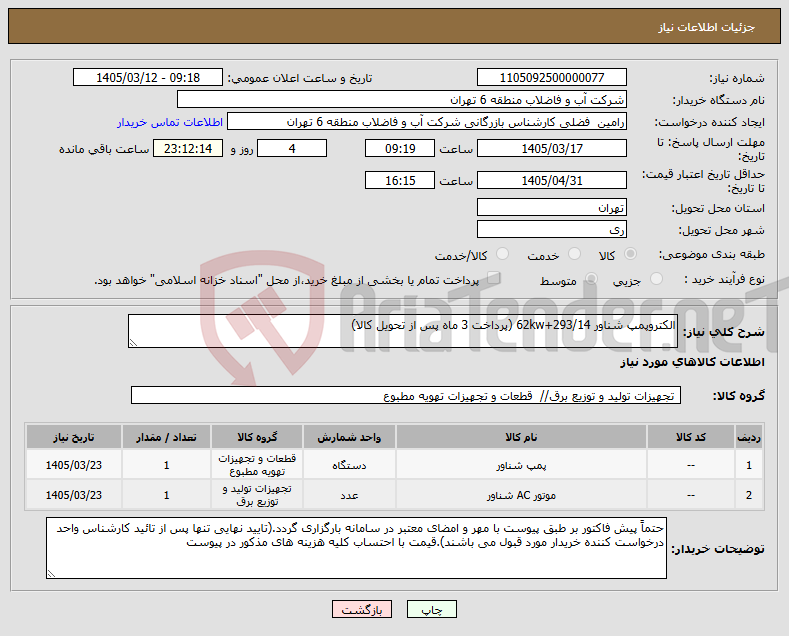This screenshot has height=636, width=789.
Task: Click the remaining days field showing 4
Action: 292,148
